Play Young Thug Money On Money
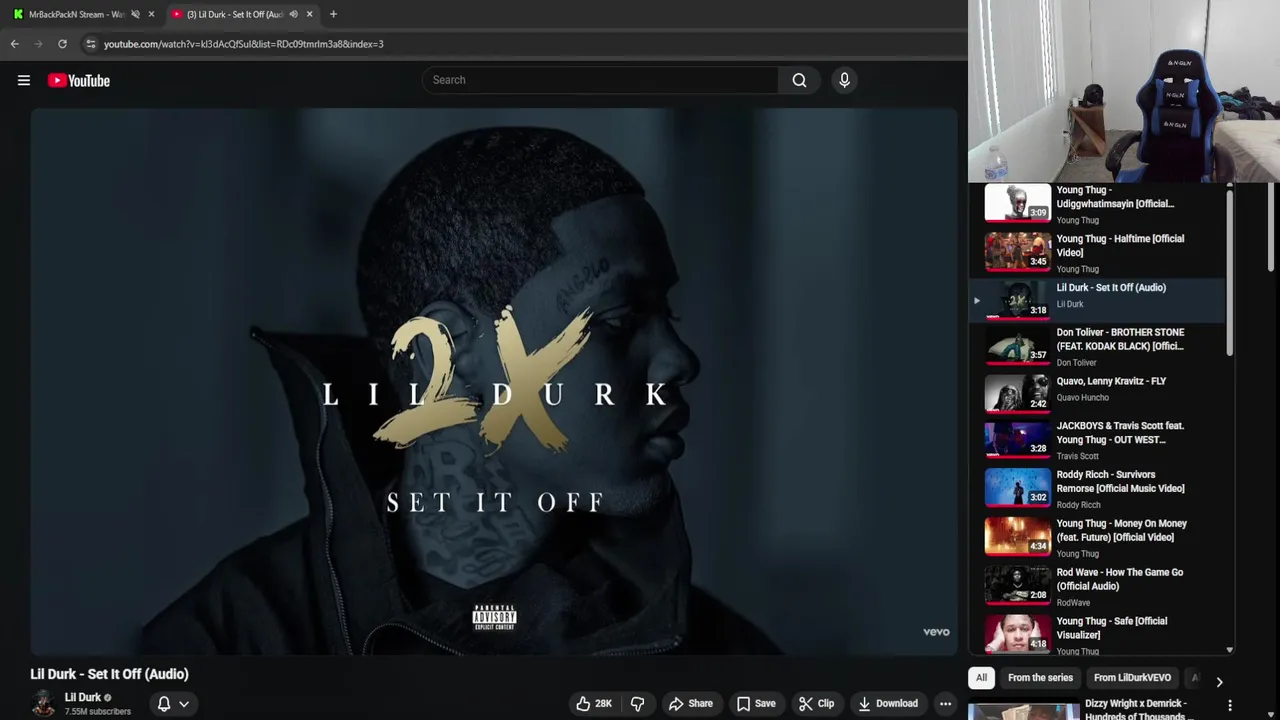 (x=1097, y=538)
